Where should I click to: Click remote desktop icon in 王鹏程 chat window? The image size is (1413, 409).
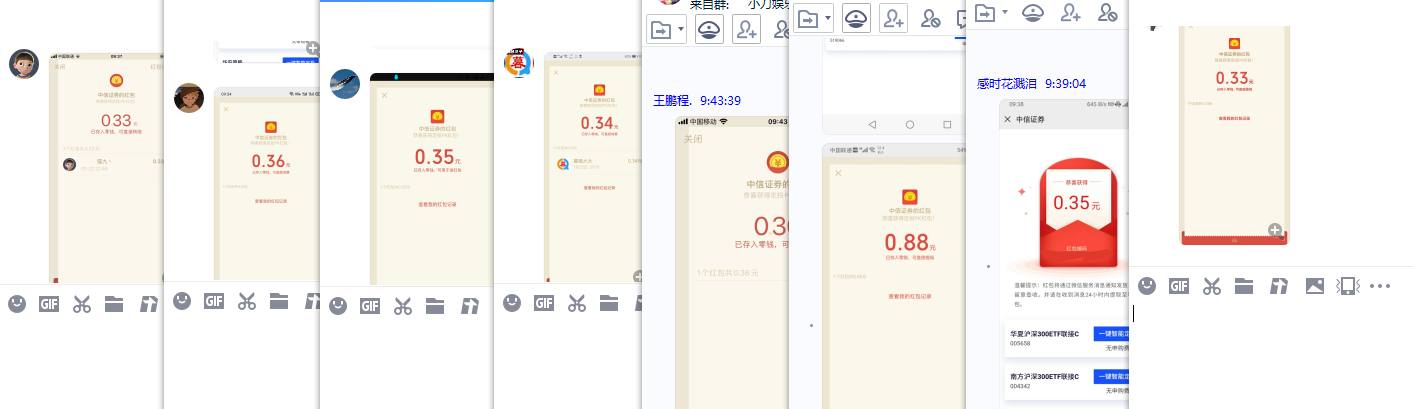tap(709, 28)
